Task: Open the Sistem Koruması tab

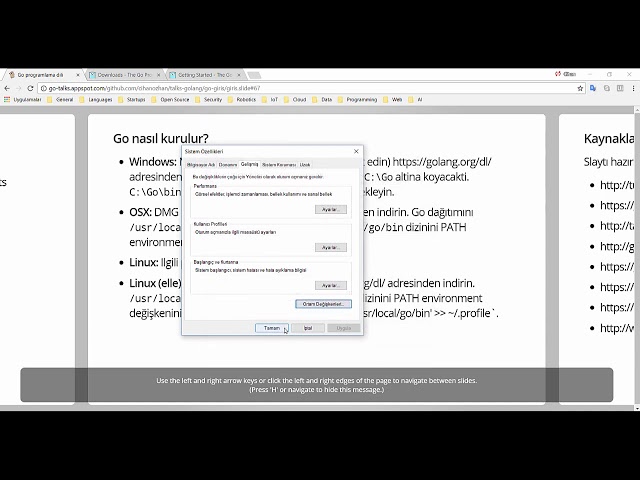Action: point(279,165)
